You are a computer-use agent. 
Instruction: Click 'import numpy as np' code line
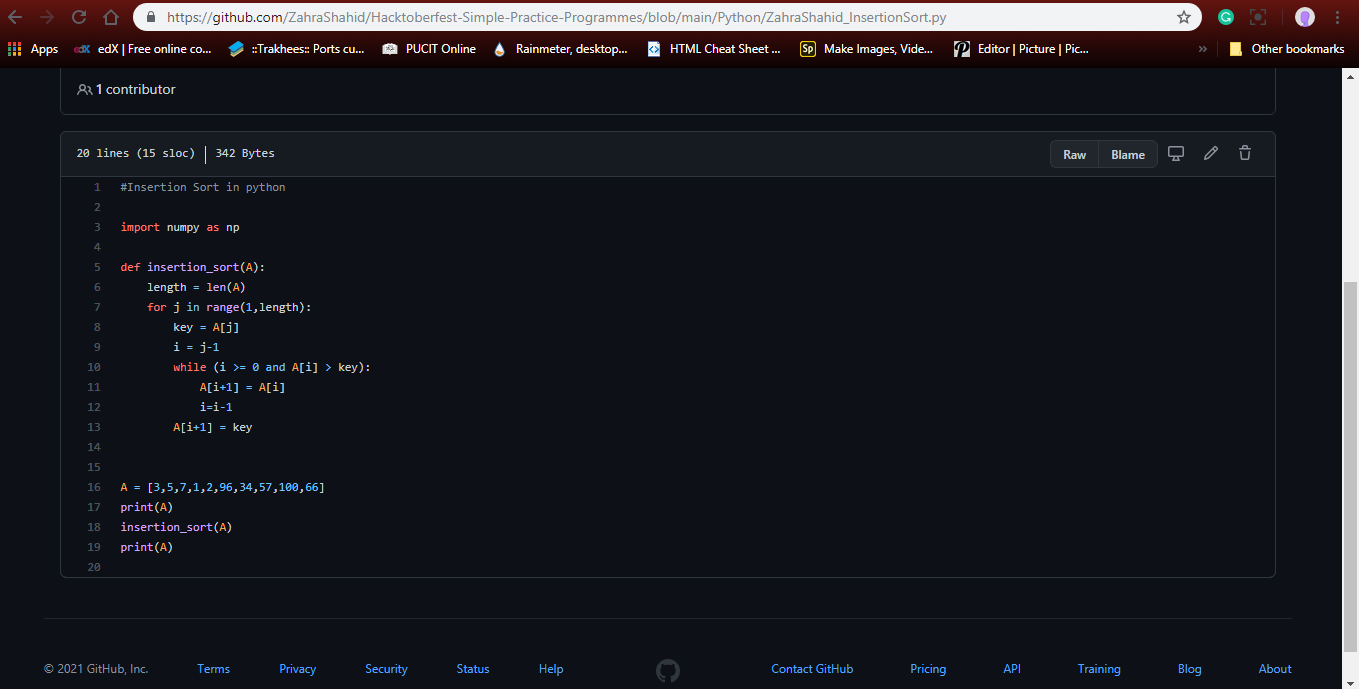pos(180,227)
